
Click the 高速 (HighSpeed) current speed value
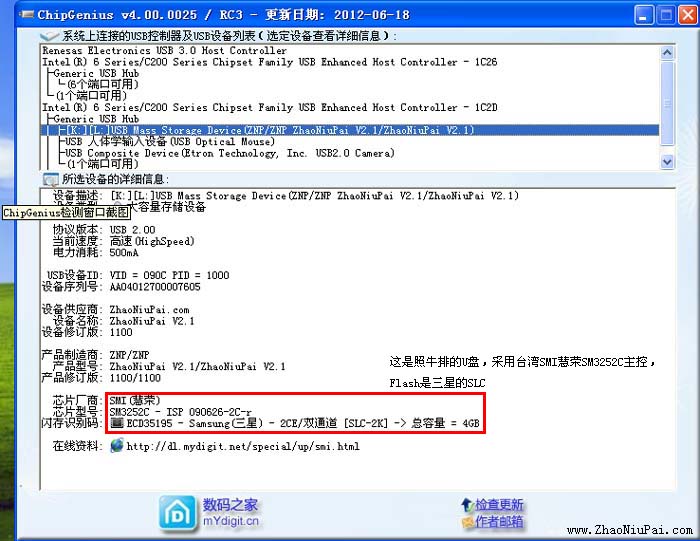tap(152, 241)
